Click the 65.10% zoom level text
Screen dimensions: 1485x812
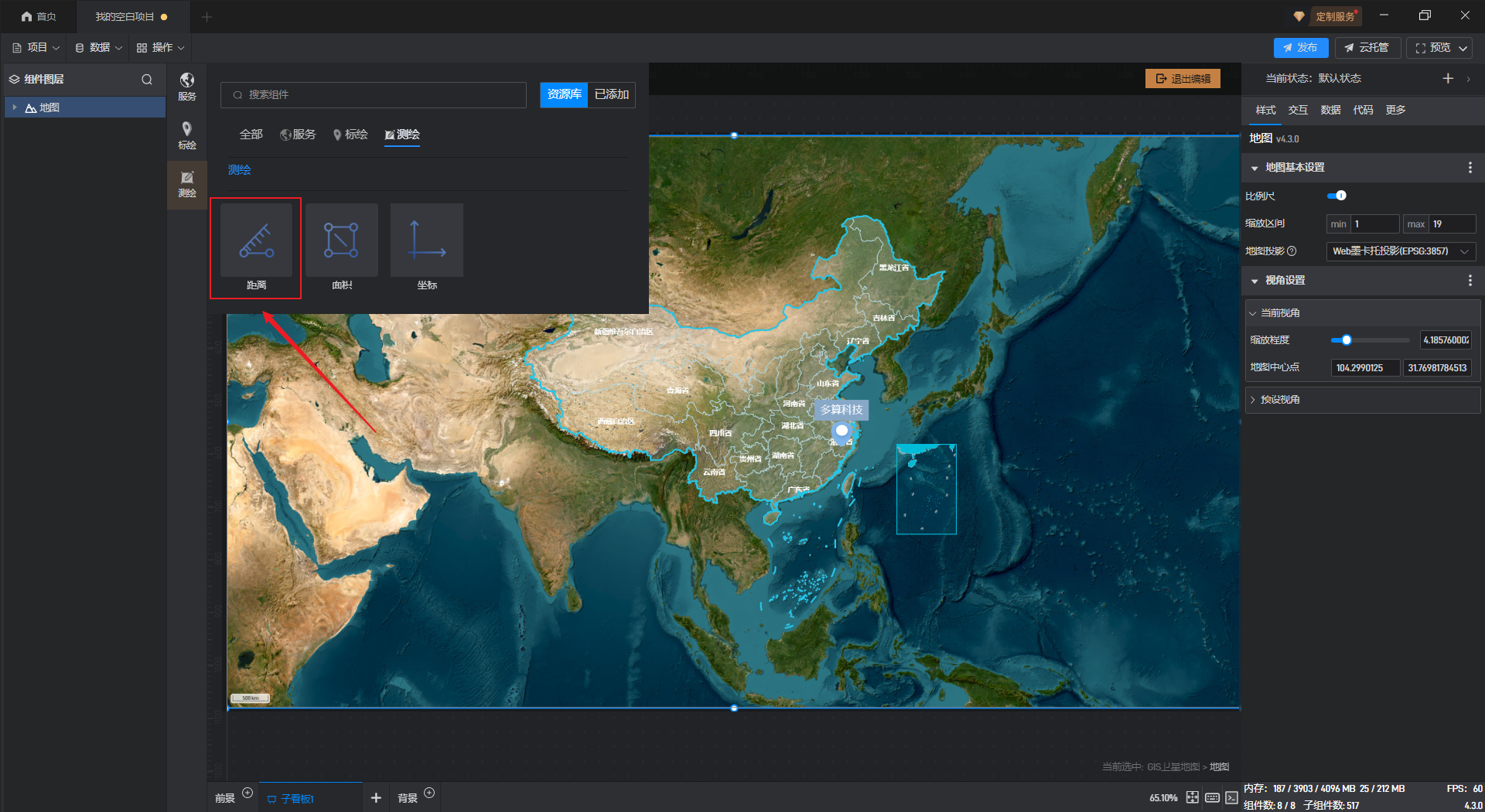[x=1163, y=798]
